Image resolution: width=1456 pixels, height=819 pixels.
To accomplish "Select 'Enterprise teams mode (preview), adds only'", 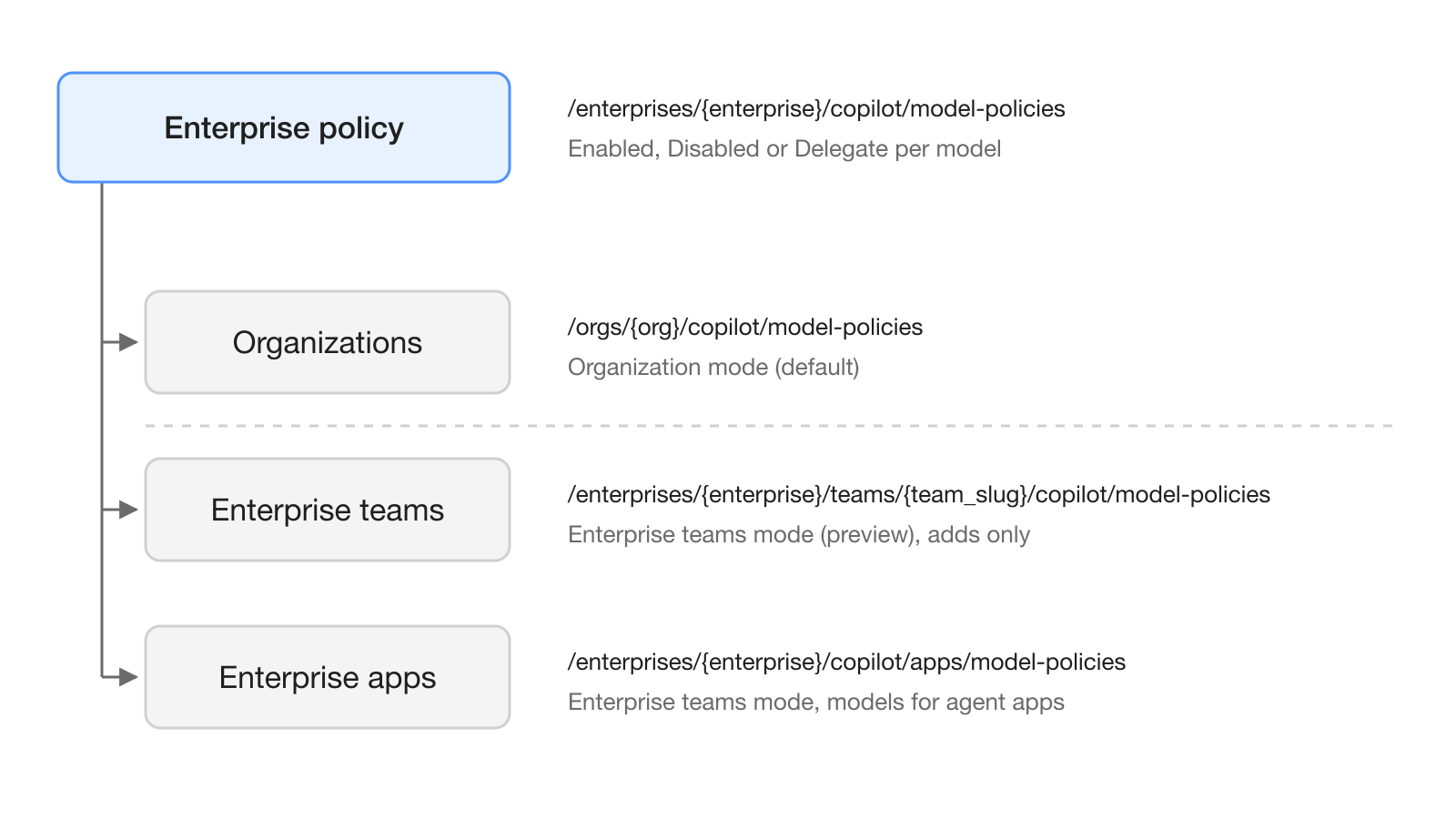I will pyautogui.click(x=799, y=534).
